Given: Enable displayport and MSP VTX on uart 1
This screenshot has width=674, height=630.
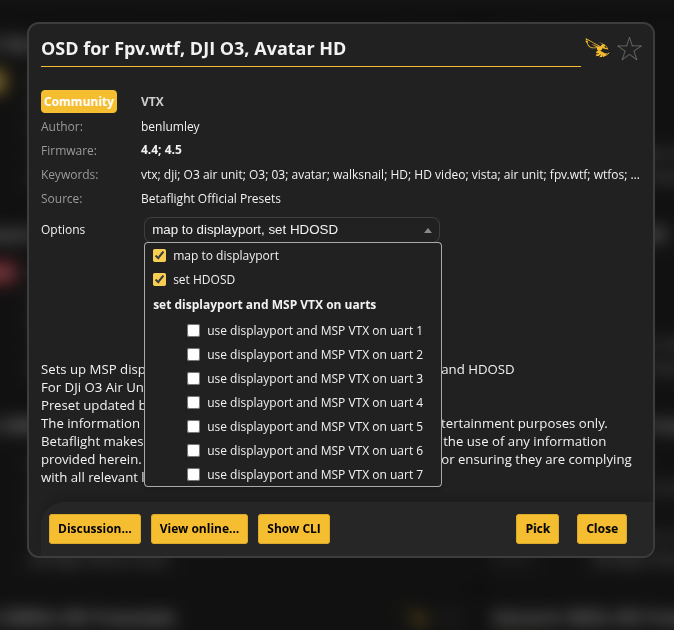Looking at the screenshot, I should point(194,331).
